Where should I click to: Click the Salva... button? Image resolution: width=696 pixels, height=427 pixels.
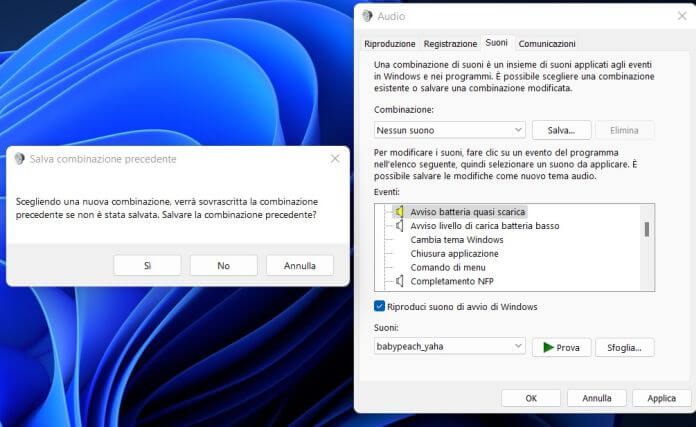point(562,130)
